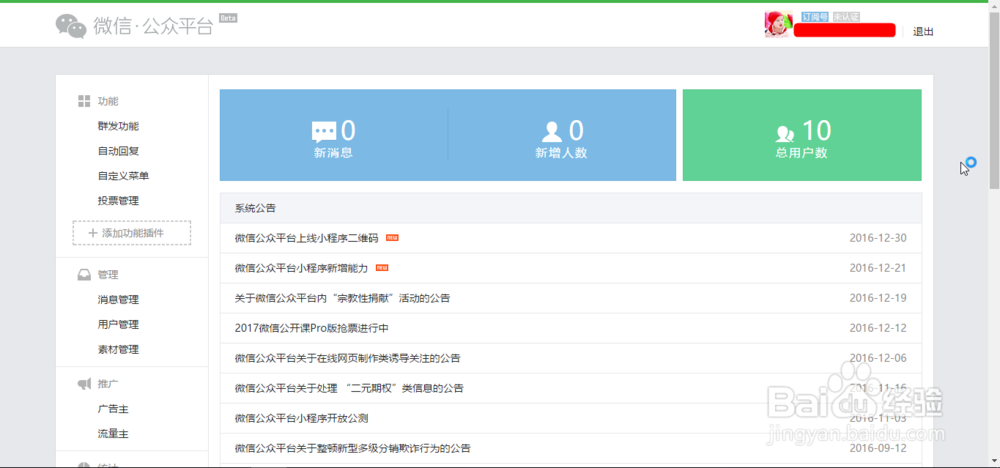Click the 订阅号 account badge
Viewport: 1000px width, 468px height.
(x=814, y=17)
